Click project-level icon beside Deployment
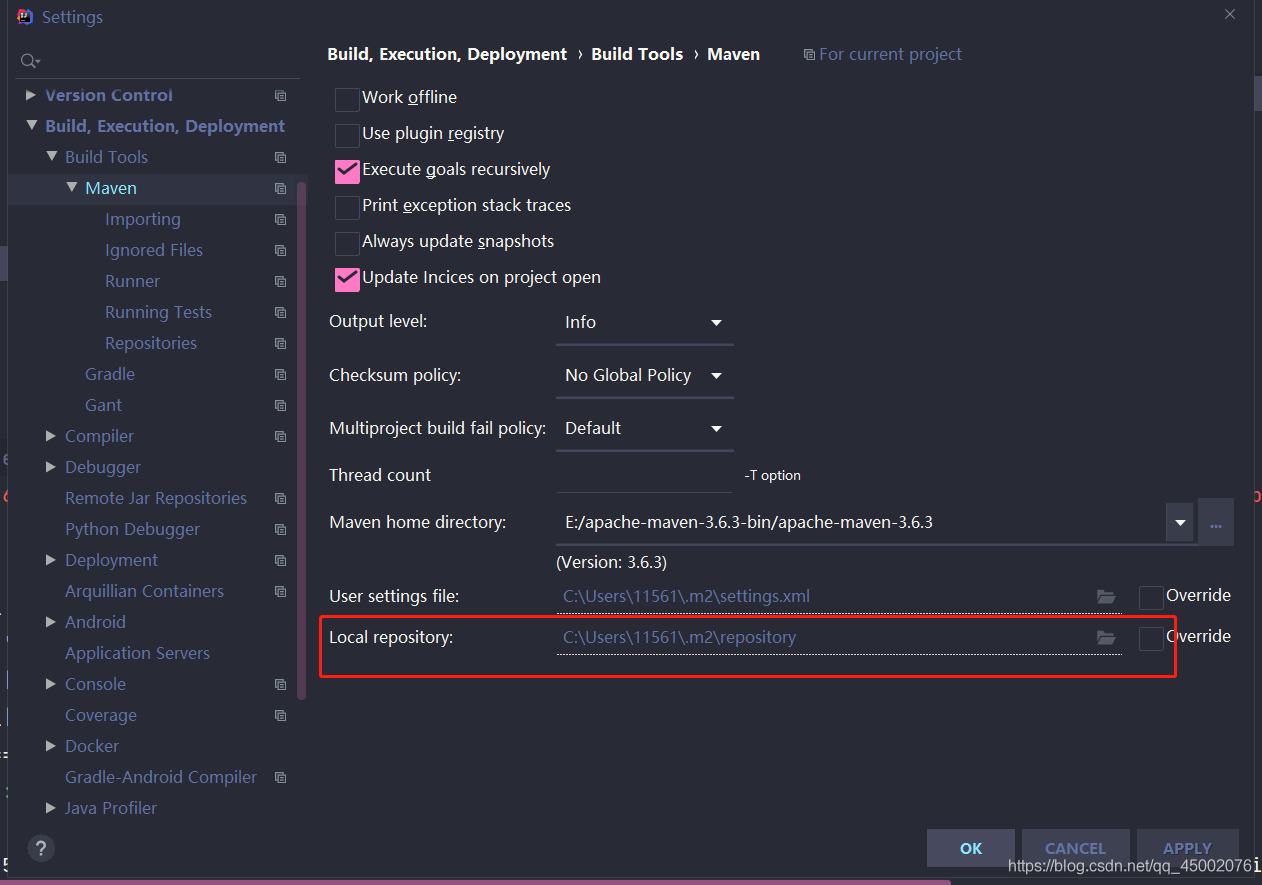The height and width of the screenshot is (885, 1262). click(x=280, y=561)
